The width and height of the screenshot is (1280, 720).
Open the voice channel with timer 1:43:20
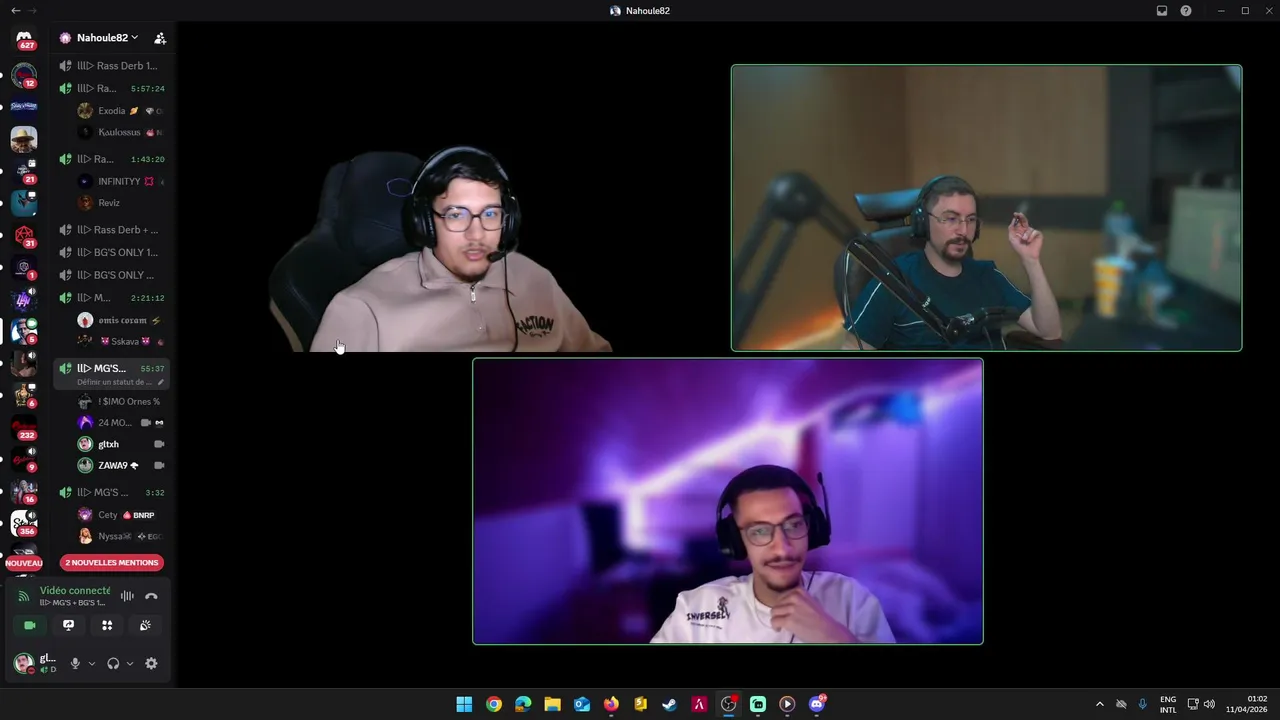(112, 159)
